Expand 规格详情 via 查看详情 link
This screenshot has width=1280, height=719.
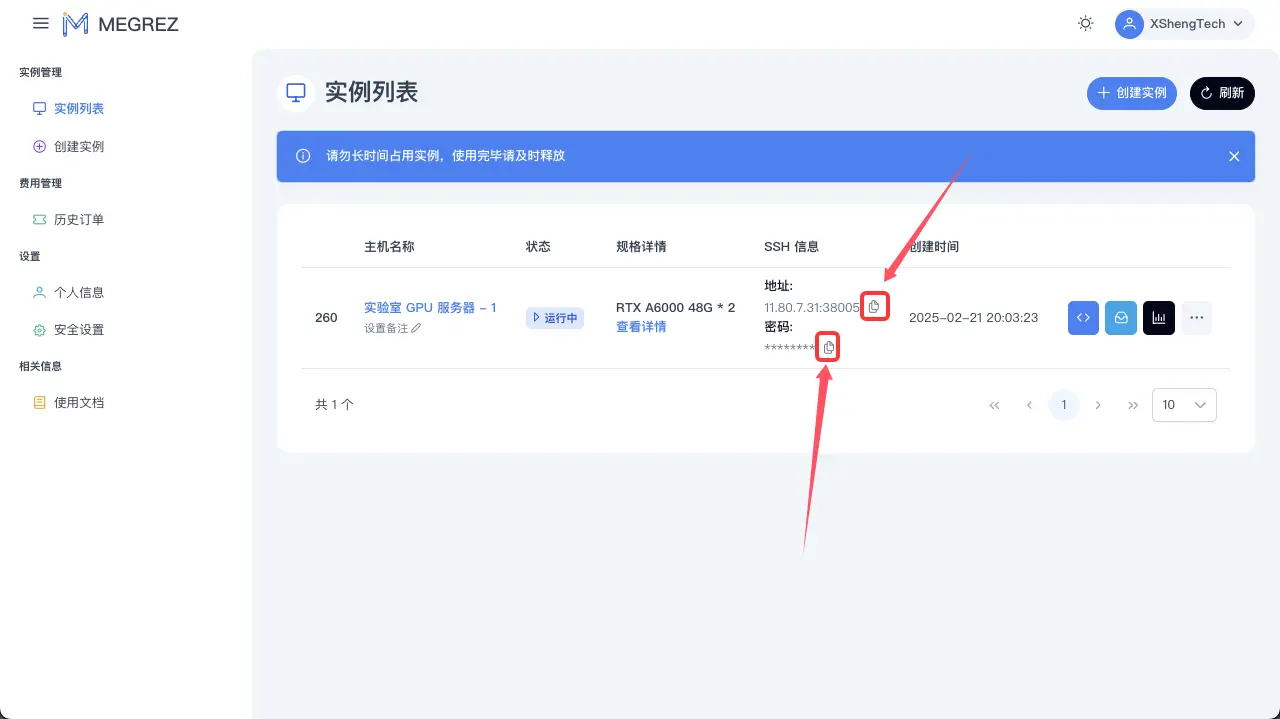[x=641, y=326]
